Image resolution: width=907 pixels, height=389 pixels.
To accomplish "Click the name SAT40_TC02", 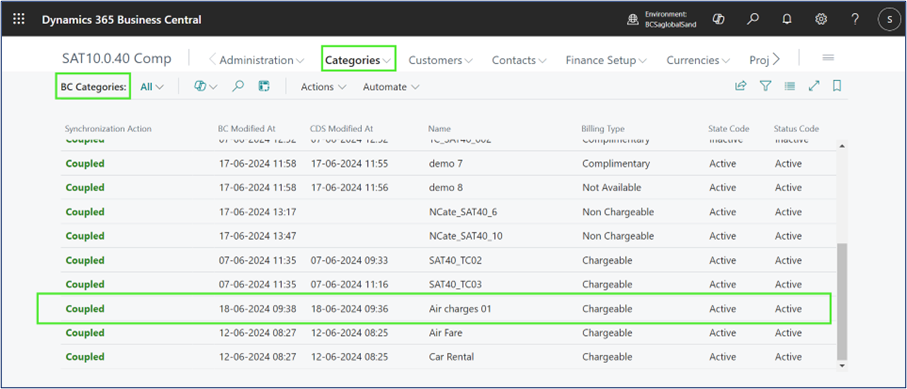I will (x=455, y=260).
